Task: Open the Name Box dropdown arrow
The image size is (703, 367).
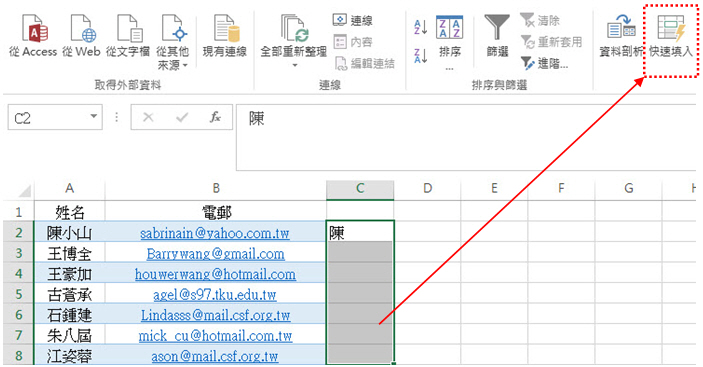Action: [x=93, y=117]
